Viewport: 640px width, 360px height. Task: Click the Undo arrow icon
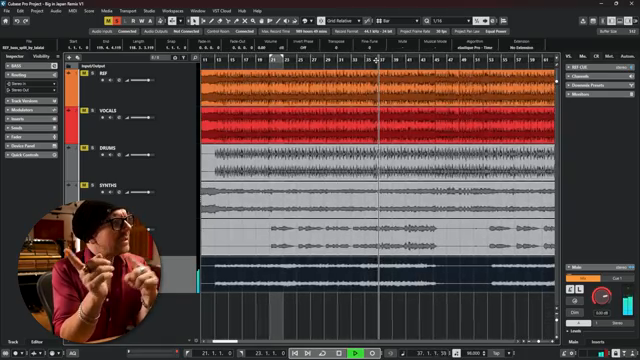17,21
